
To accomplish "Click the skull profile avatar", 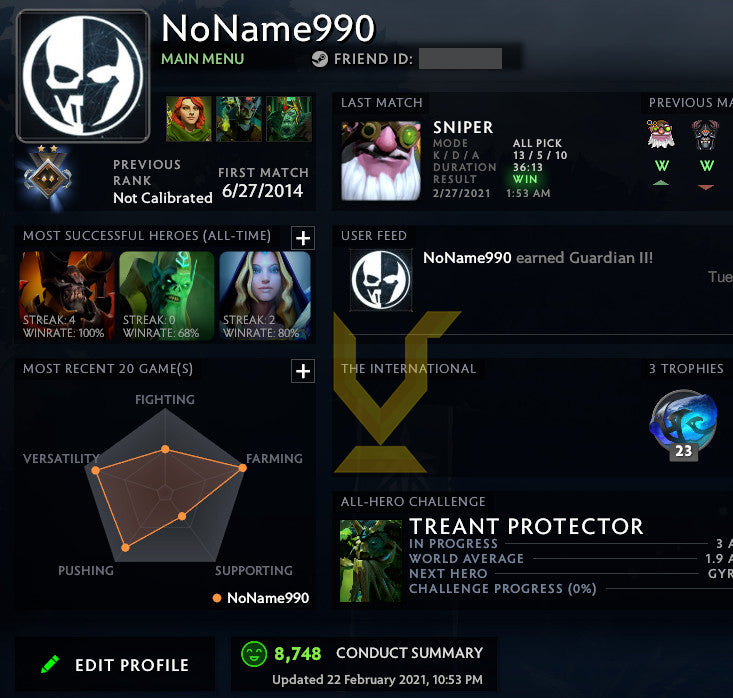I will [83, 76].
